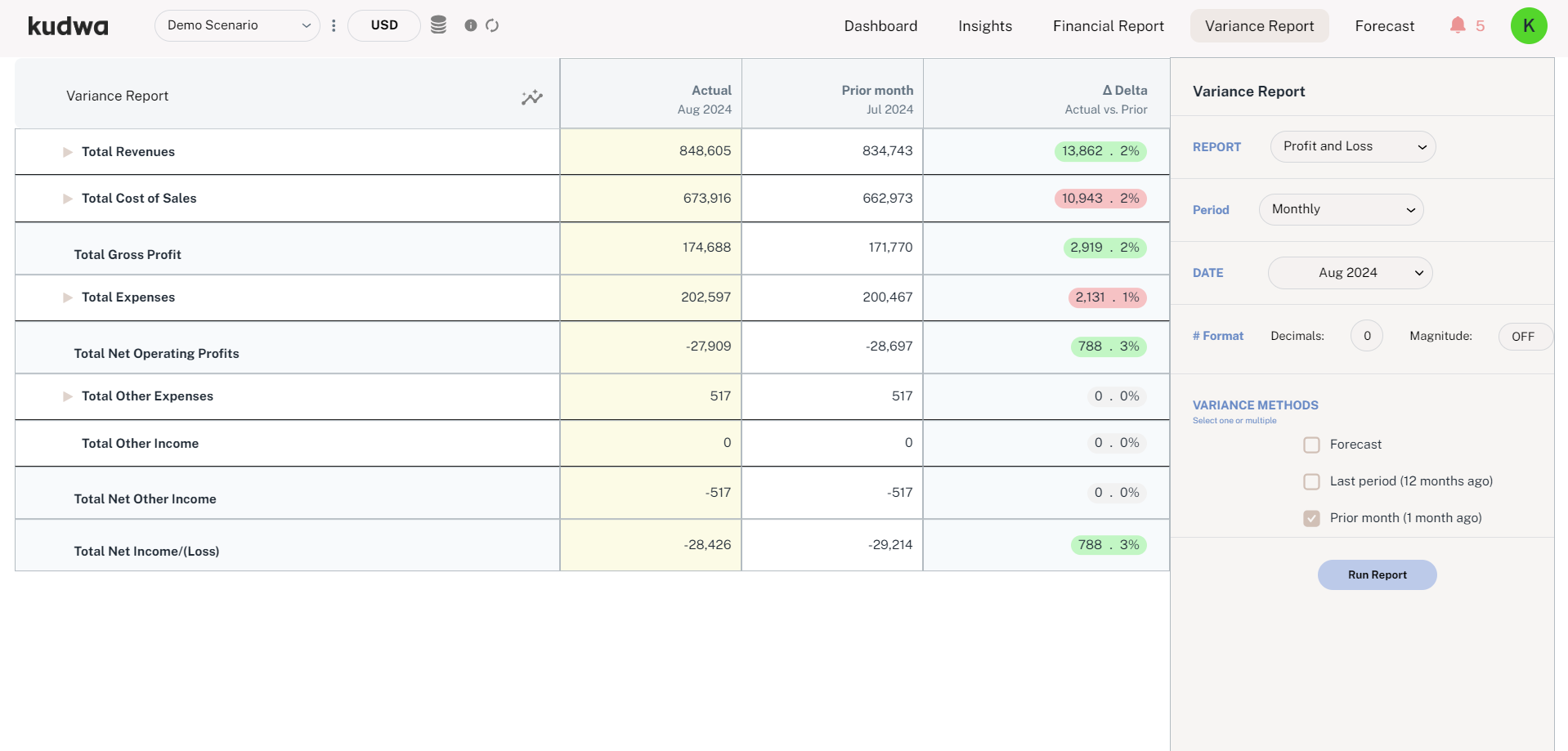The height and width of the screenshot is (751, 1568).
Task: Expand the Total Revenues row
Action: tap(68, 152)
